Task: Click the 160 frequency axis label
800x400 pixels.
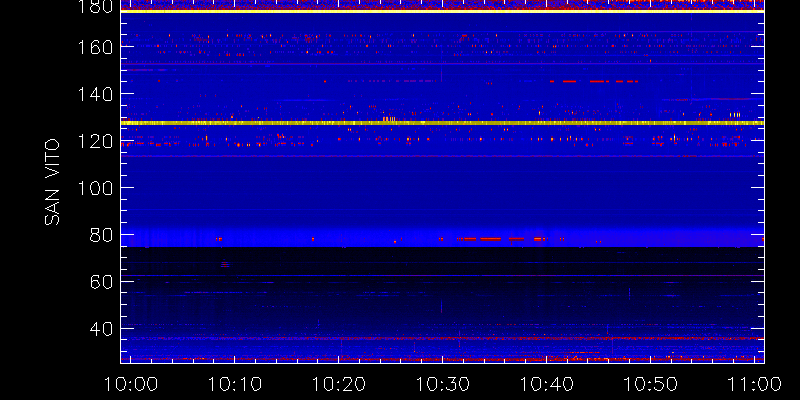Action: 95,47
